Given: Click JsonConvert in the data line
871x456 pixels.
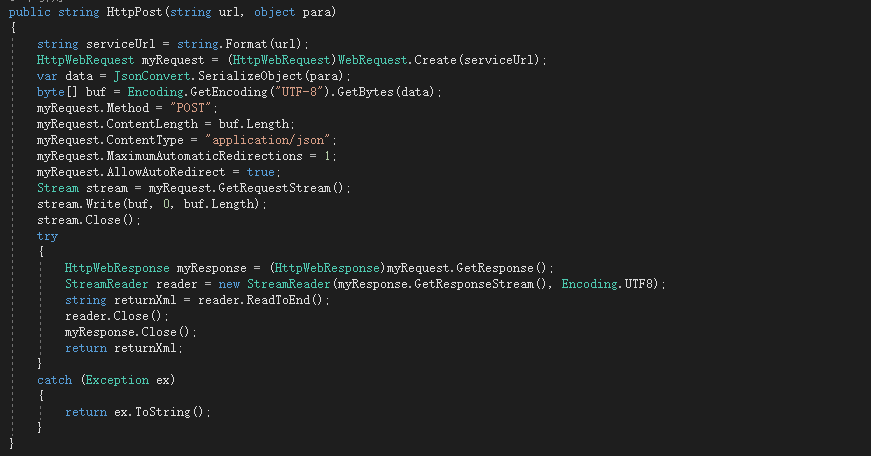Looking at the screenshot, I should (152, 76).
